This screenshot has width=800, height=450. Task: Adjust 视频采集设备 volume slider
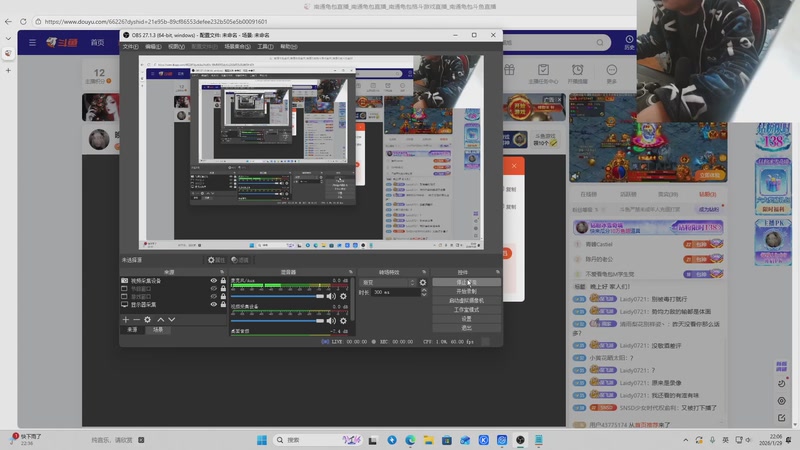(x=277, y=321)
